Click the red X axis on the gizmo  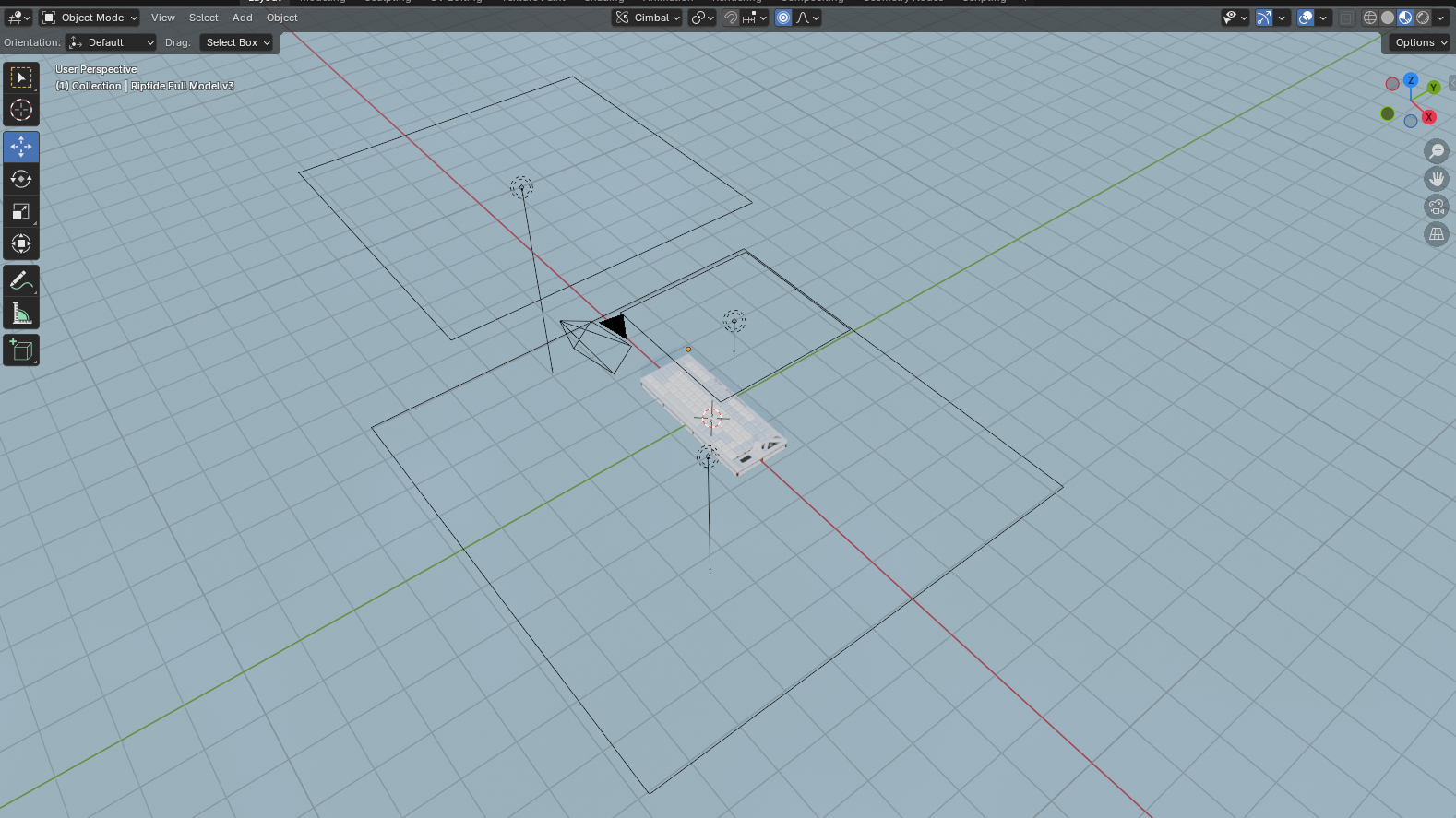point(1428,117)
